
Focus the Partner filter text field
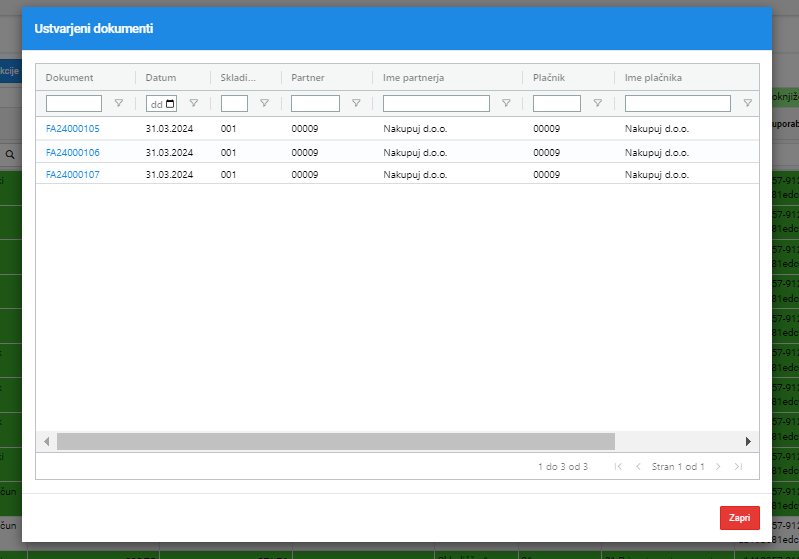(315, 103)
